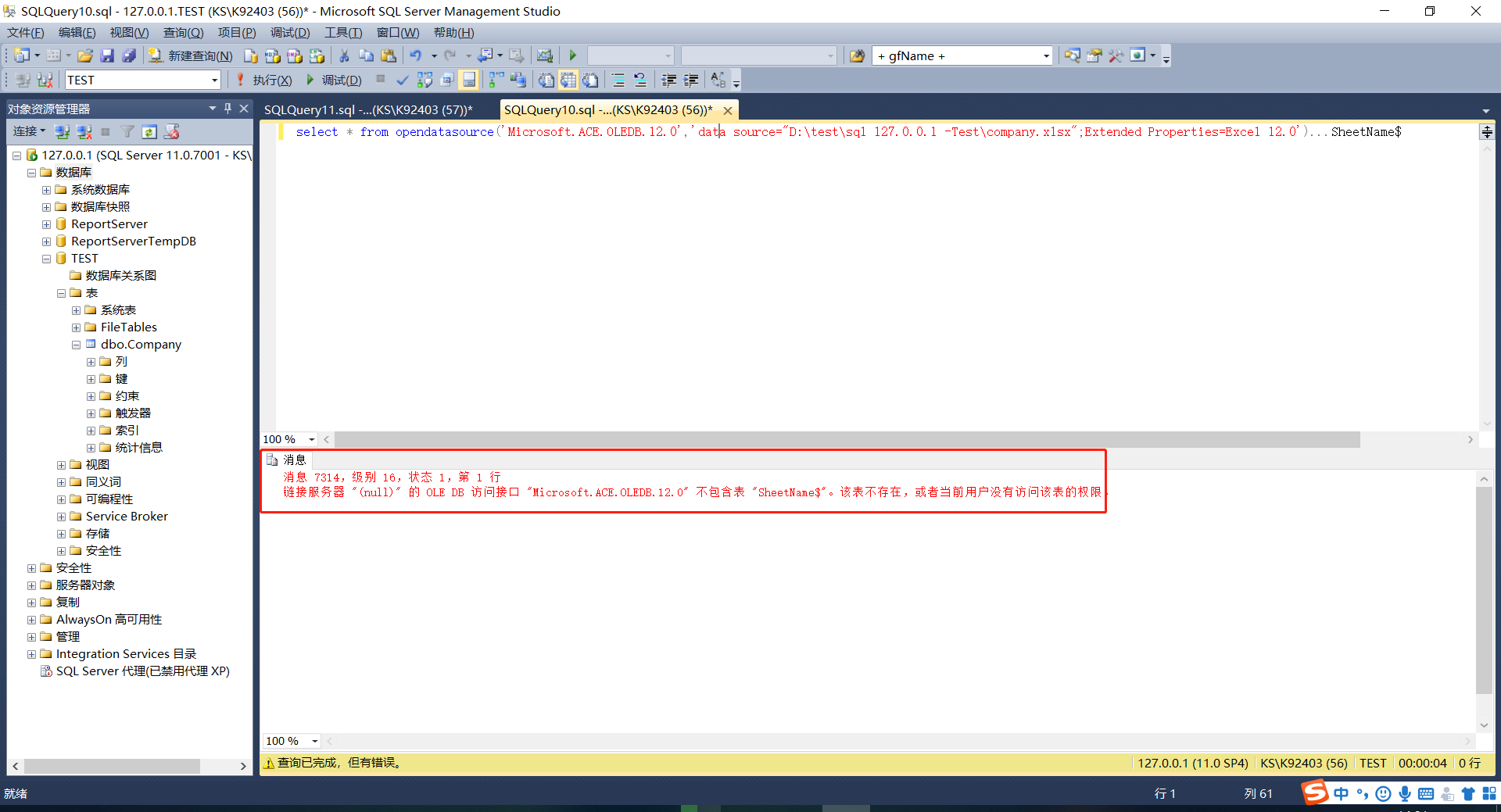Start debugging with 调试(D)
This screenshot has height=812, width=1501.
[x=338, y=79]
